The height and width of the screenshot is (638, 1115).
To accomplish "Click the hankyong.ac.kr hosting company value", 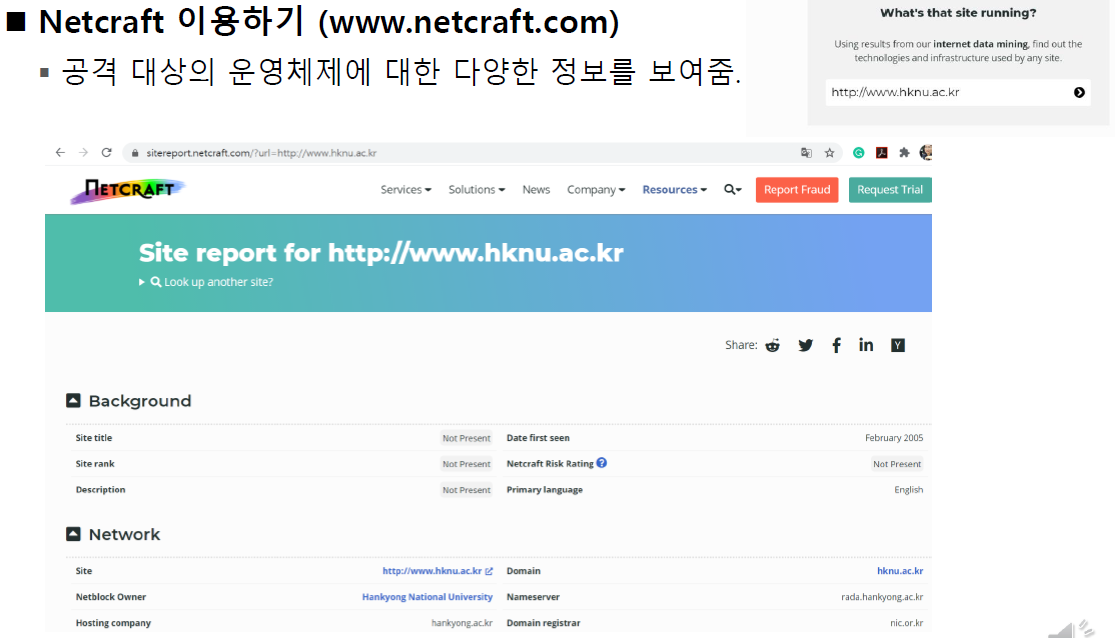I will tap(462, 623).
